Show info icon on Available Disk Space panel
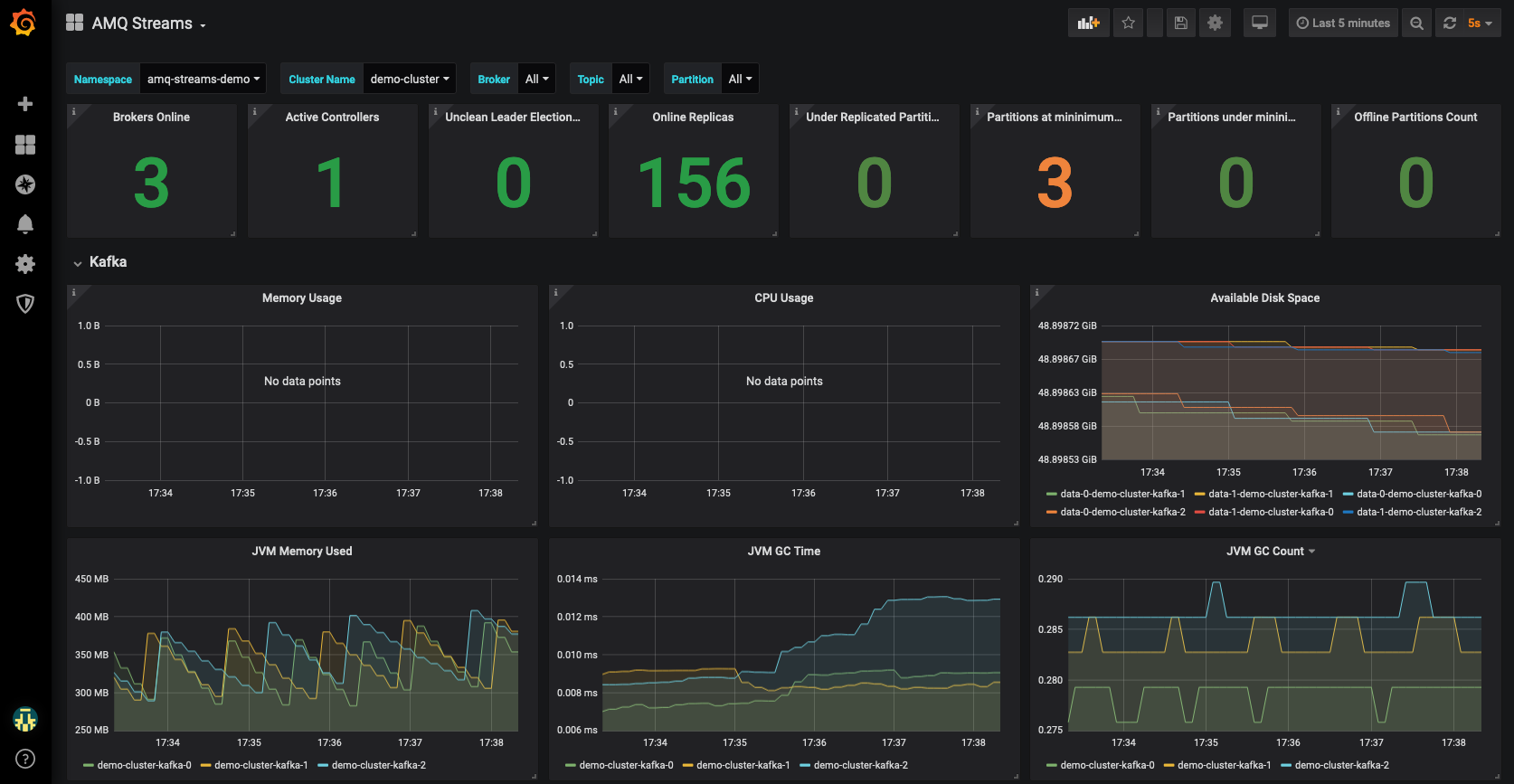The height and width of the screenshot is (784, 1514). pos(1037,293)
